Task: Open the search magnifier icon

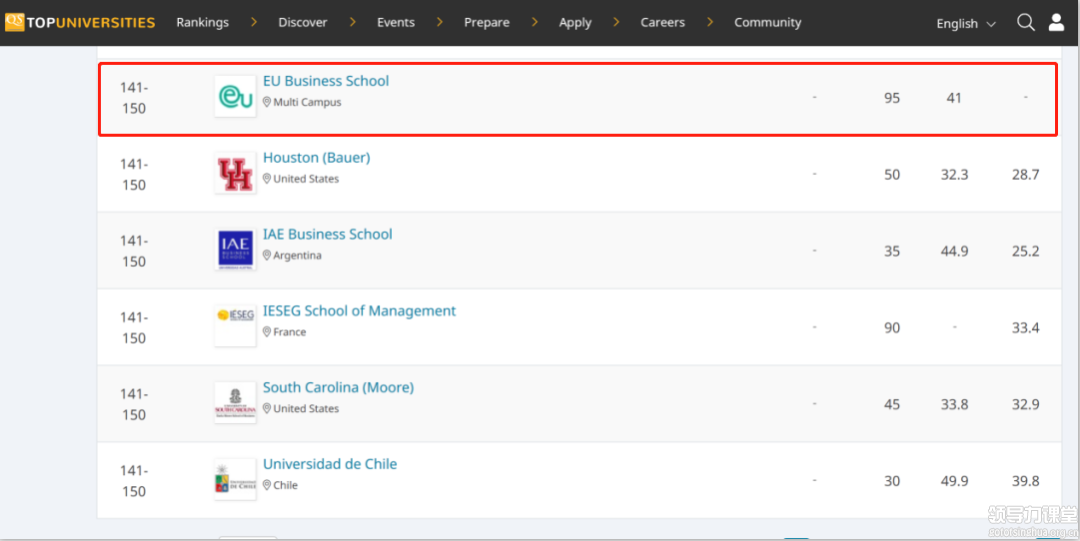Action: [x=1026, y=23]
